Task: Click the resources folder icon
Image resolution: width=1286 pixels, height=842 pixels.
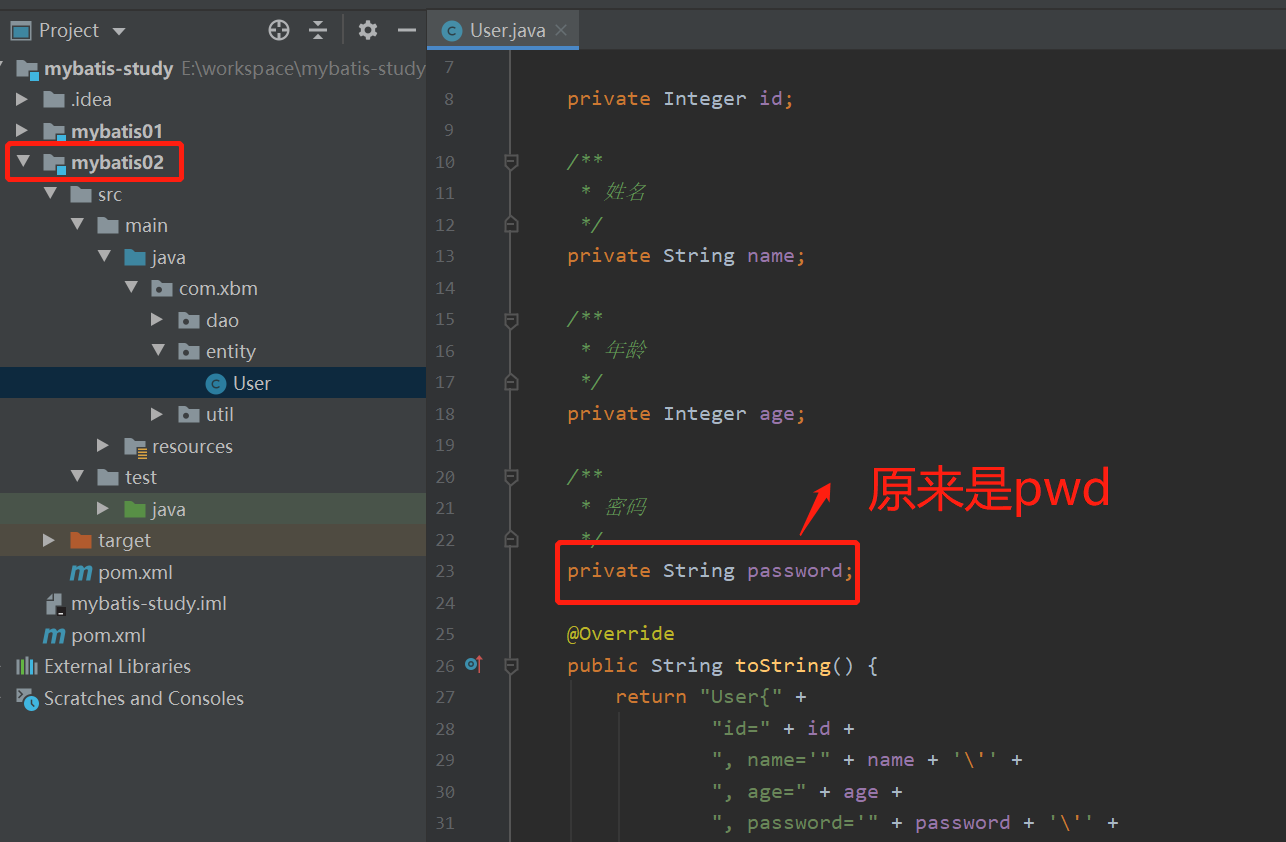Action: click(x=135, y=446)
